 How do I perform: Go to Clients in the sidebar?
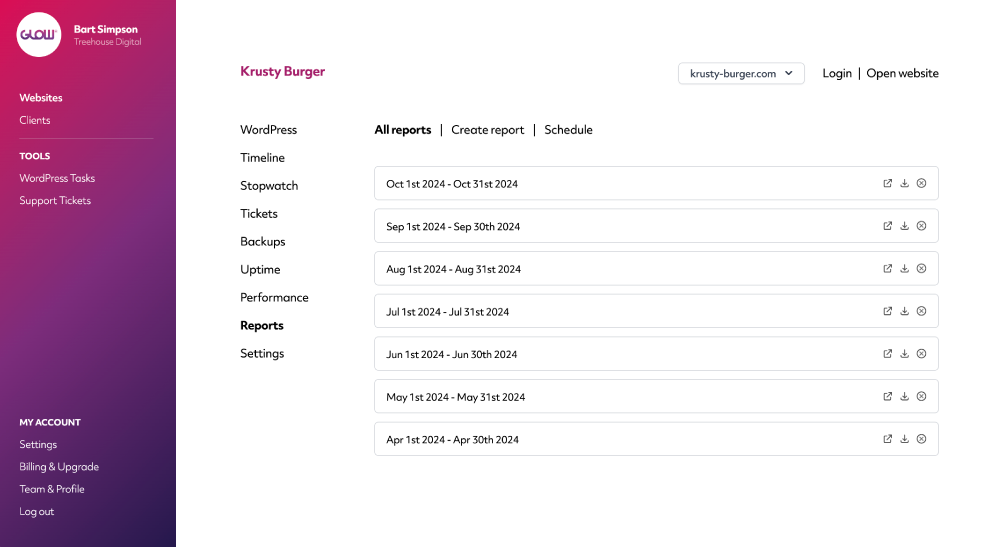click(34, 120)
